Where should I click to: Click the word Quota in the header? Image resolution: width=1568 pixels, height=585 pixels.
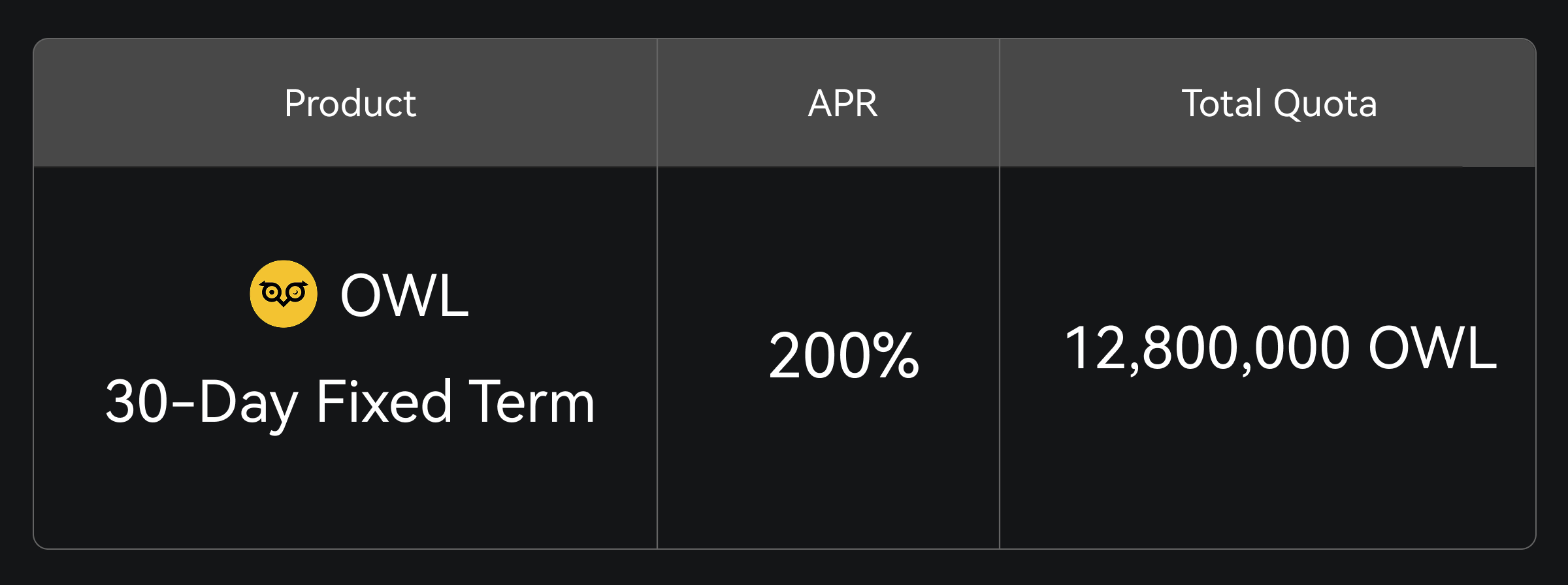tap(1325, 103)
